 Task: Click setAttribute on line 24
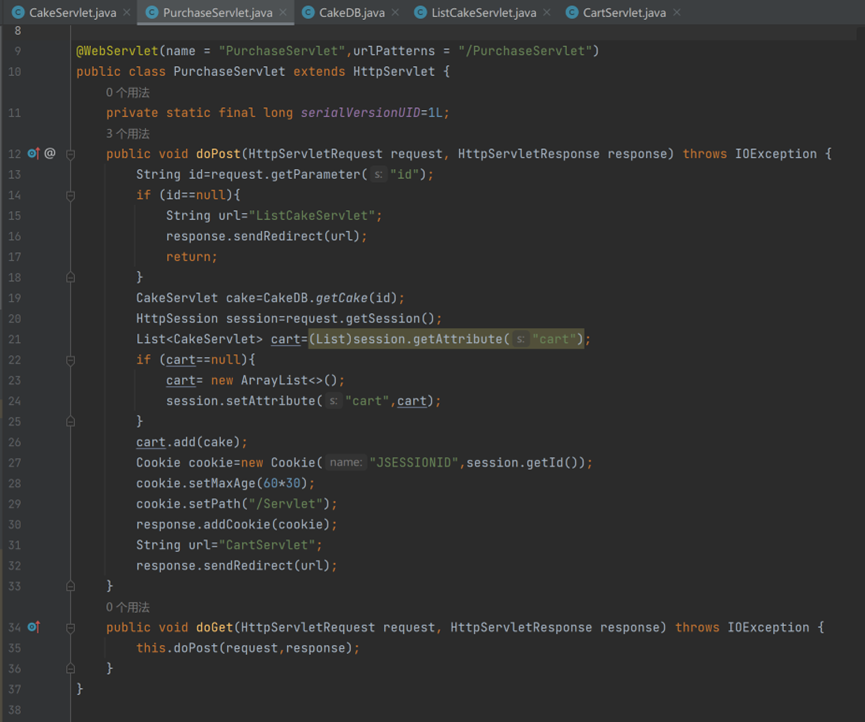270,401
